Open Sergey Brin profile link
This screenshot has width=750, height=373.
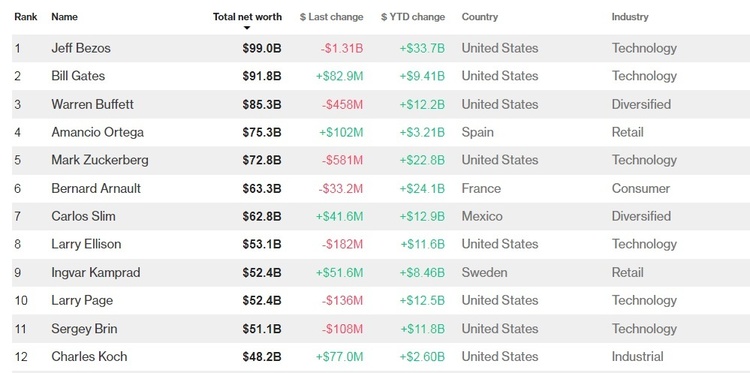point(84,329)
